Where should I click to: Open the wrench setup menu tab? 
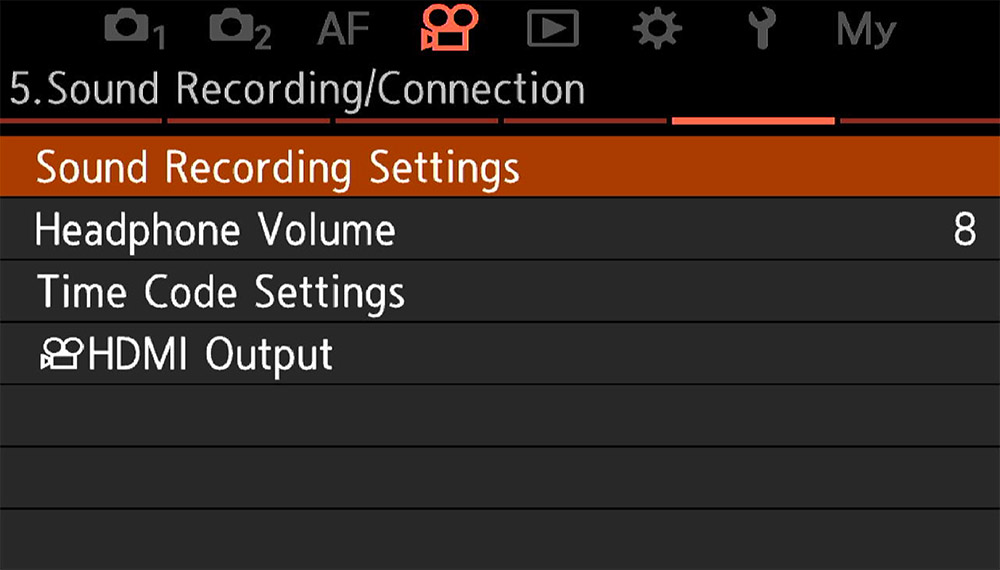pyautogui.click(x=762, y=29)
